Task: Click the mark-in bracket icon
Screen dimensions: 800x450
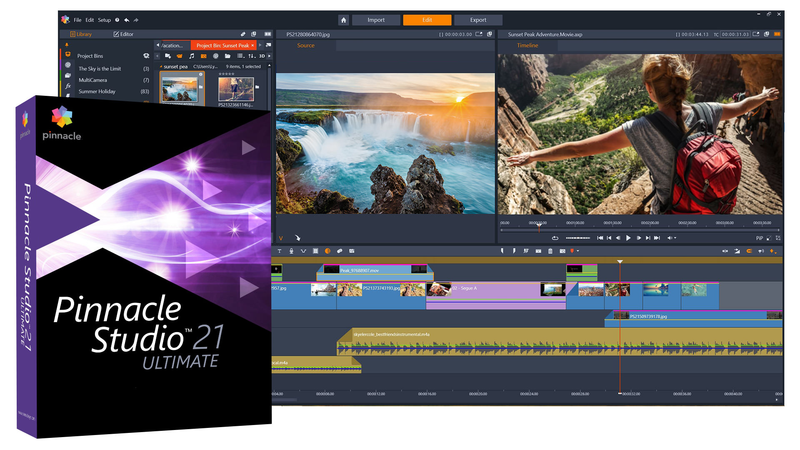Action: point(502,251)
